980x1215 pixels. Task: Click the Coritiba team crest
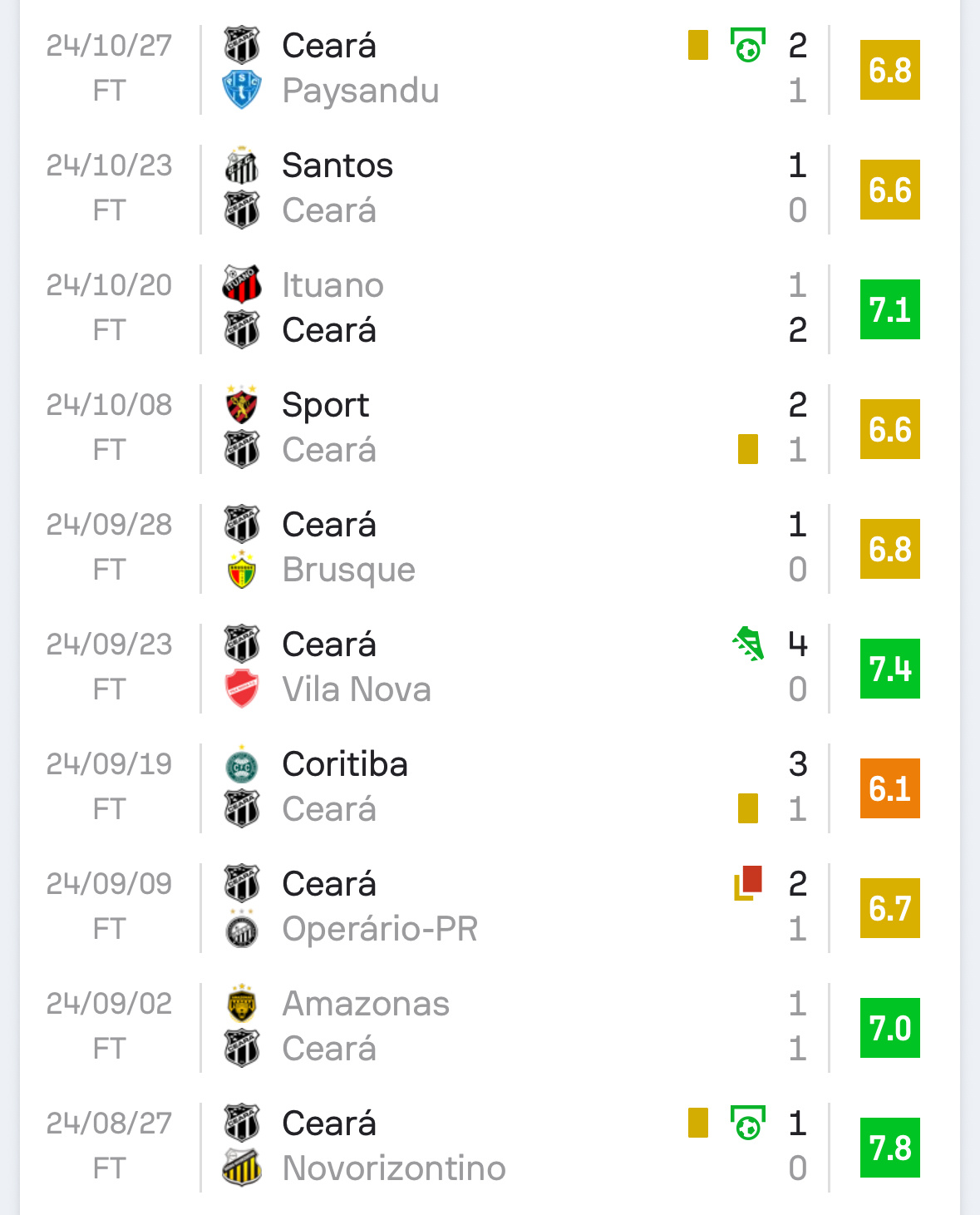(x=242, y=764)
